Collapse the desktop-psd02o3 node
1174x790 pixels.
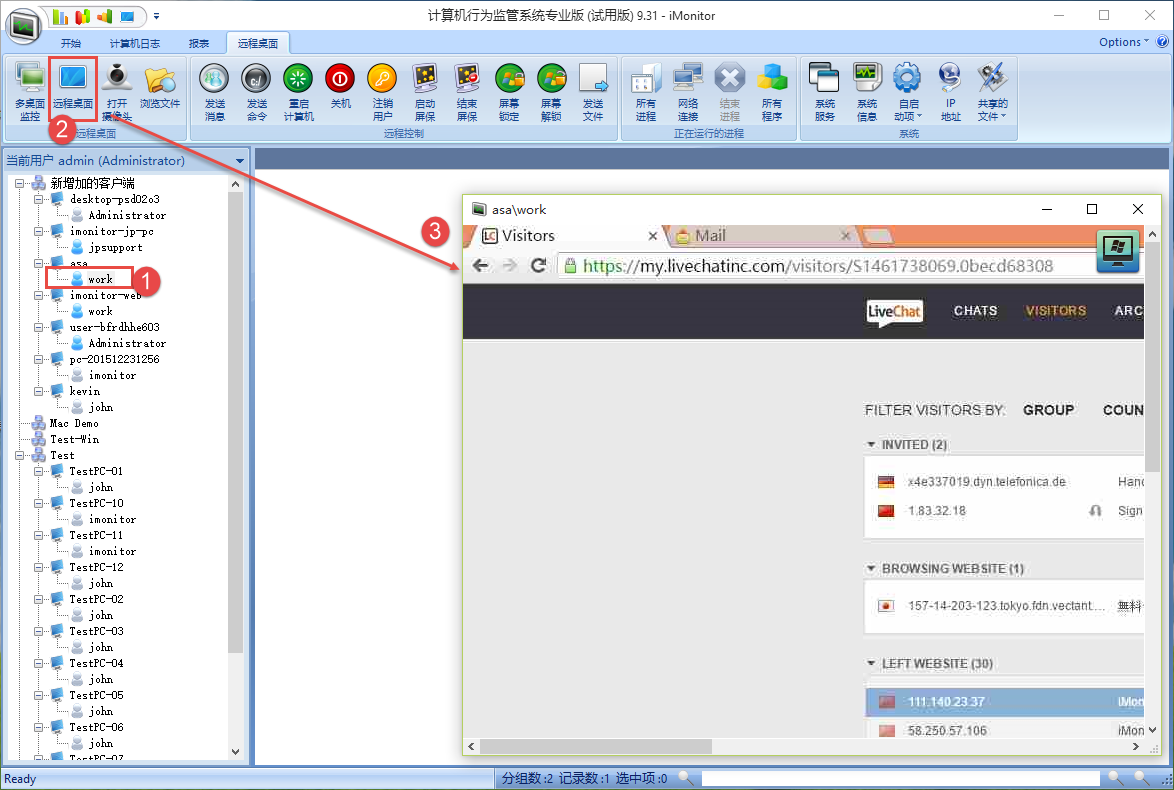click(38, 200)
